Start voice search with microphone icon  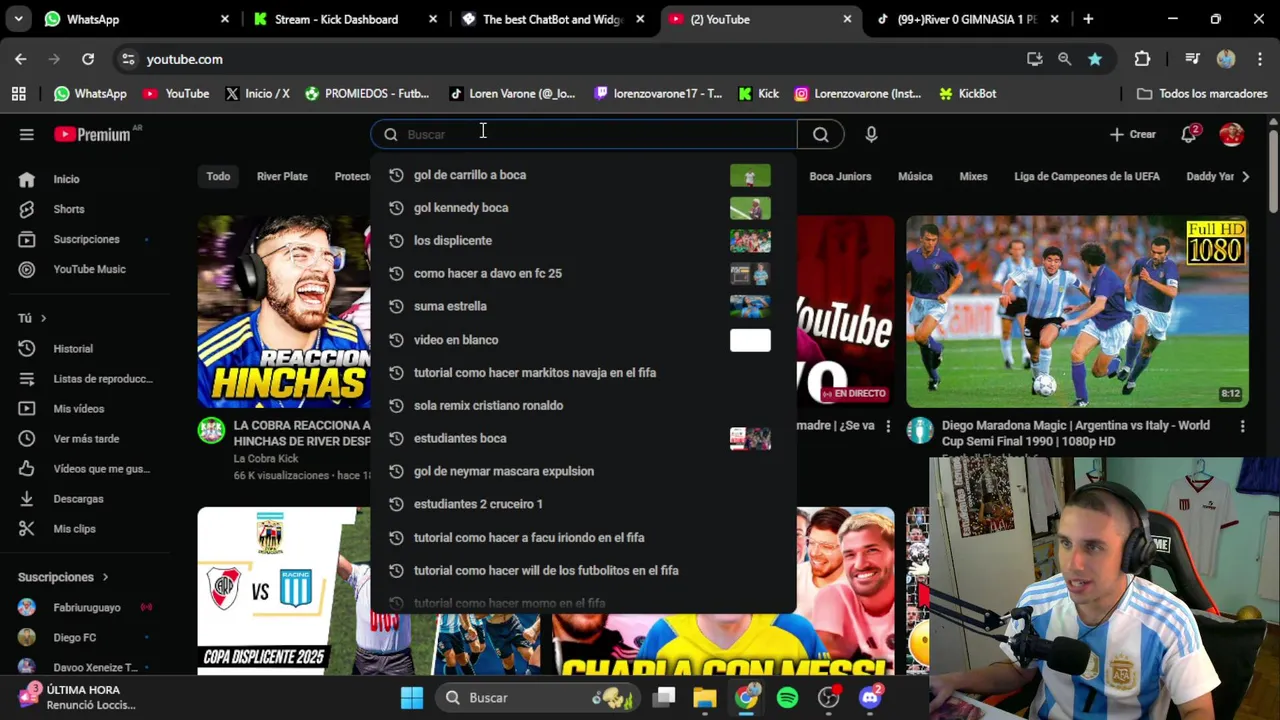coord(871,134)
